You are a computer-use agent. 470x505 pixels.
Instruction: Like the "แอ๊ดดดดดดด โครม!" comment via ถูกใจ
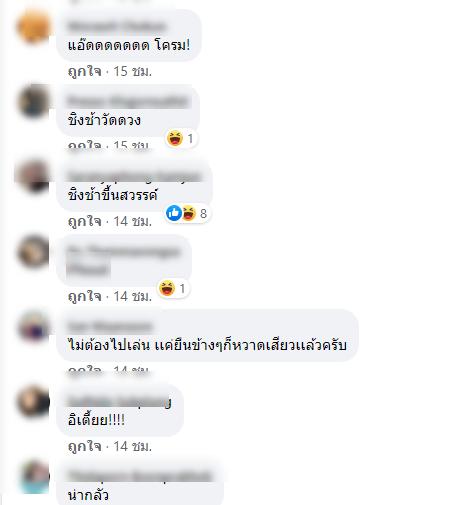pos(85,71)
